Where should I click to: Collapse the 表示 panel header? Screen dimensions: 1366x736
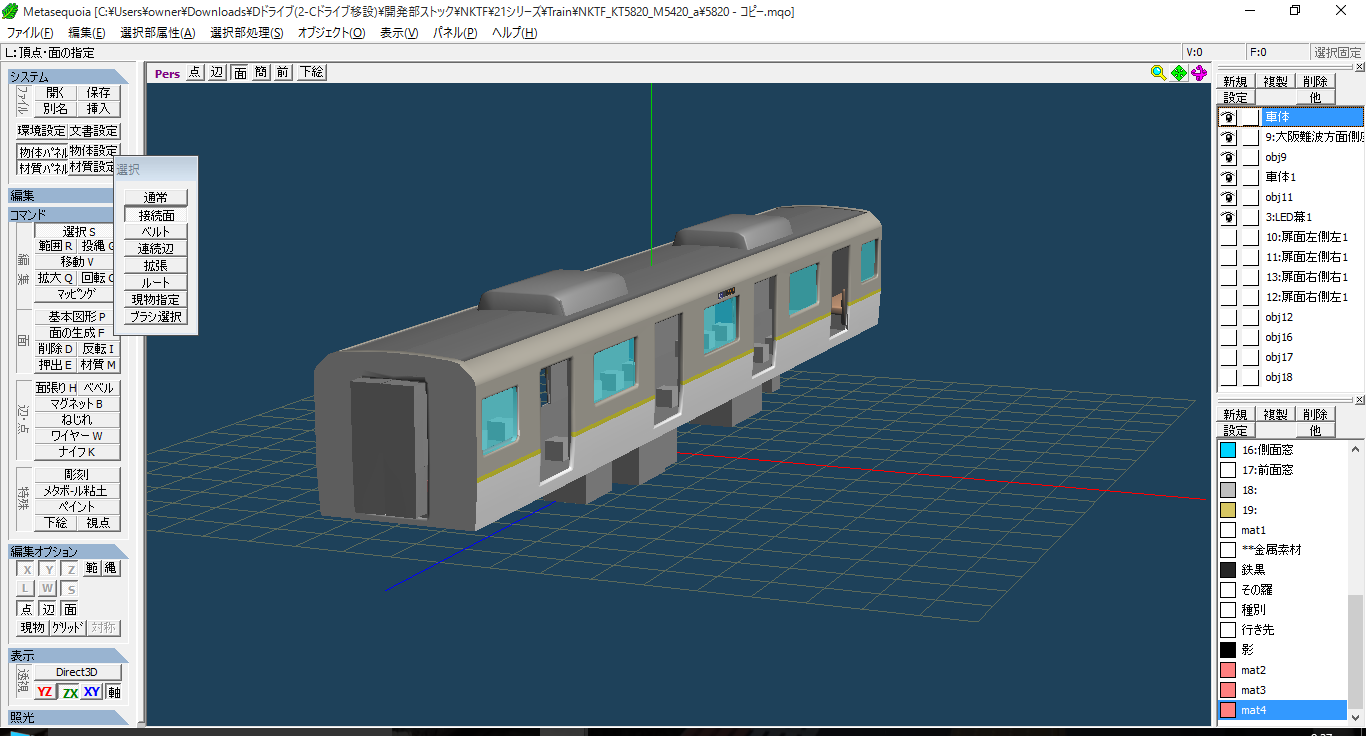[x=68, y=656]
